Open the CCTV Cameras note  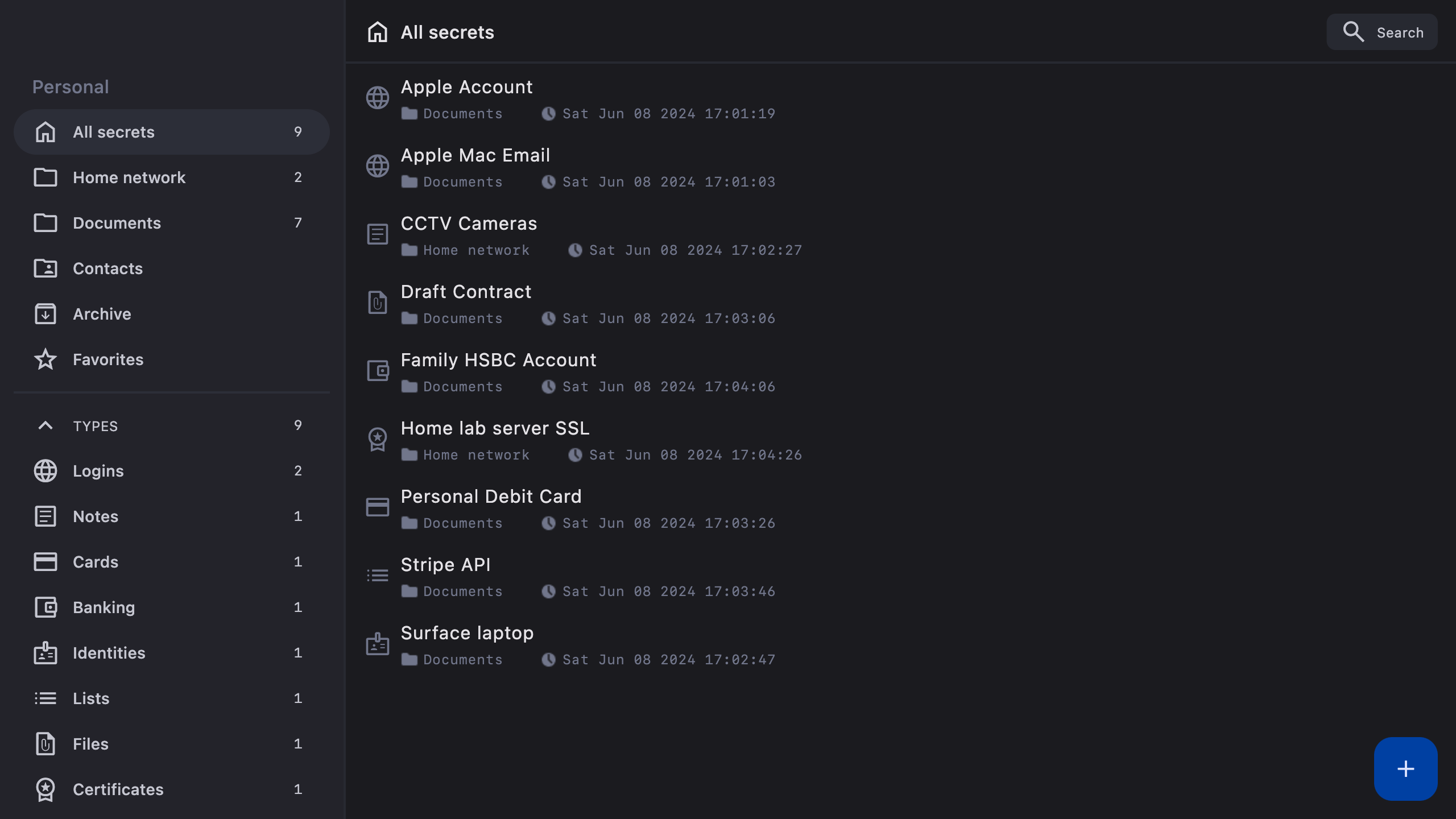[469, 224]
